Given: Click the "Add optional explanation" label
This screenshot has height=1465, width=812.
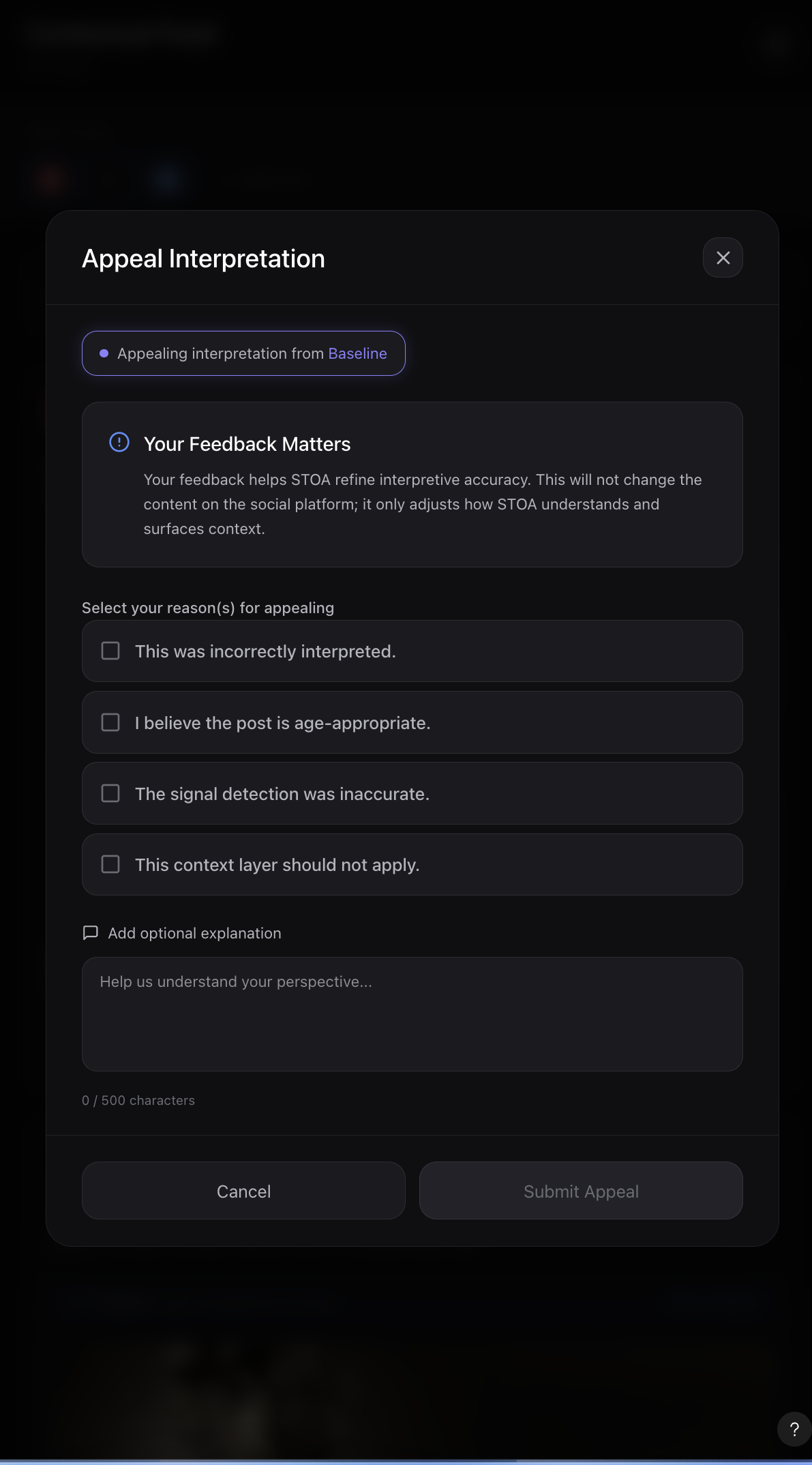Looking at the screenshot, I should (194, 933).
